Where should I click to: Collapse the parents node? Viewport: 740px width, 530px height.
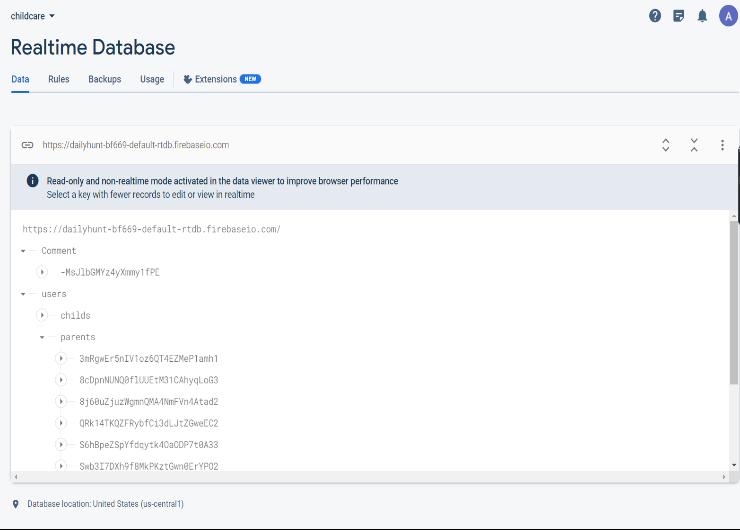[x=42, y=337]
